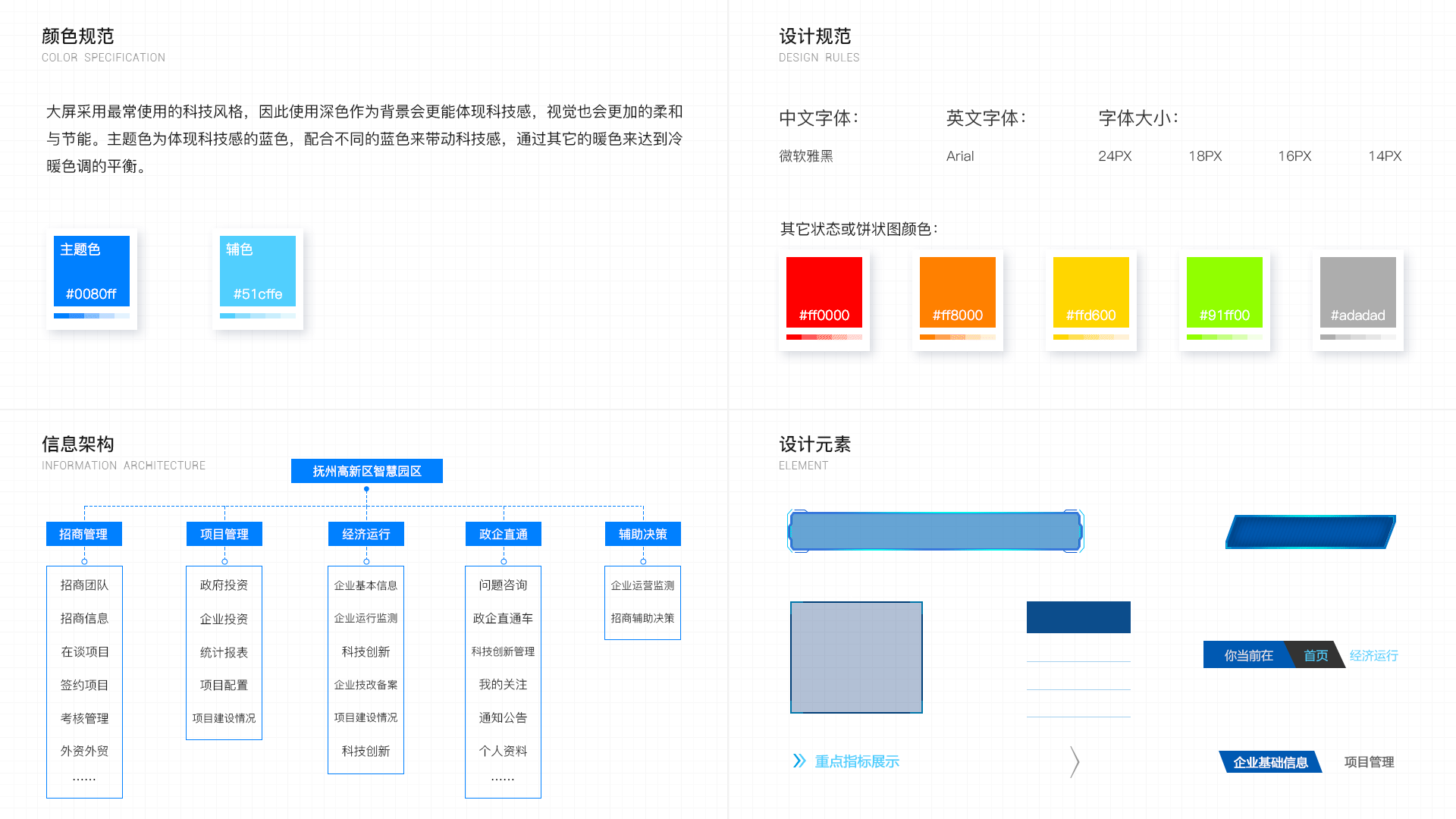Select 招商信息 item
Screen dimensions: 1456x819
(84, 618)
